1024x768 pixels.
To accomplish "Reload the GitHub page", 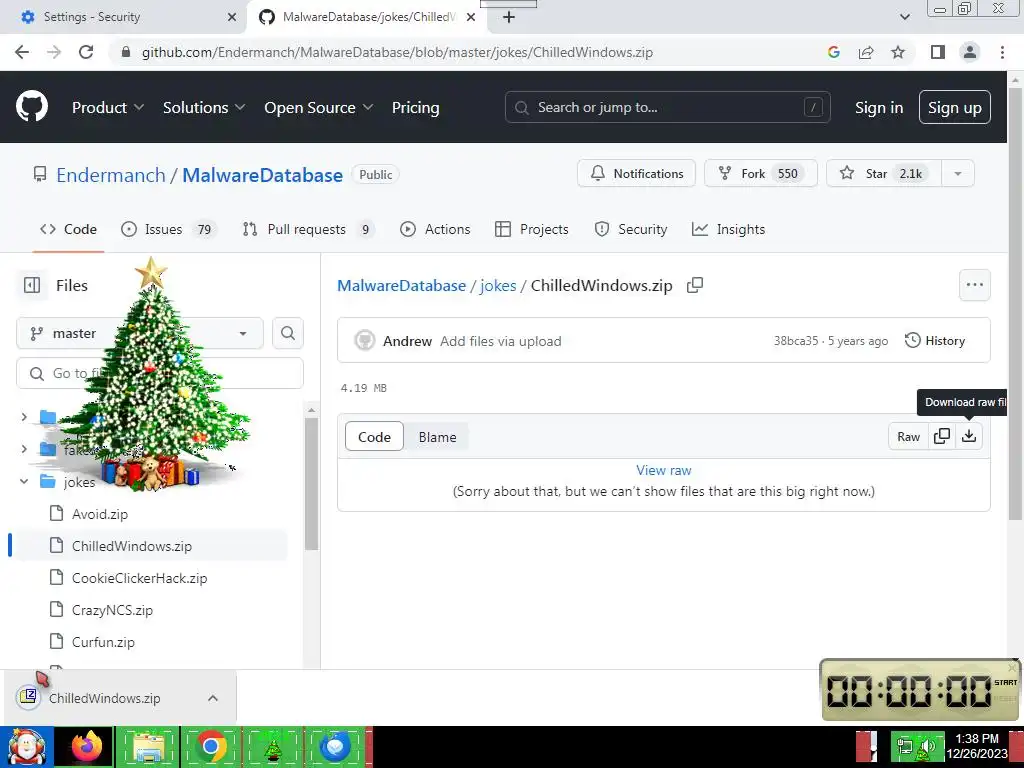I will (x=86, y=52).
